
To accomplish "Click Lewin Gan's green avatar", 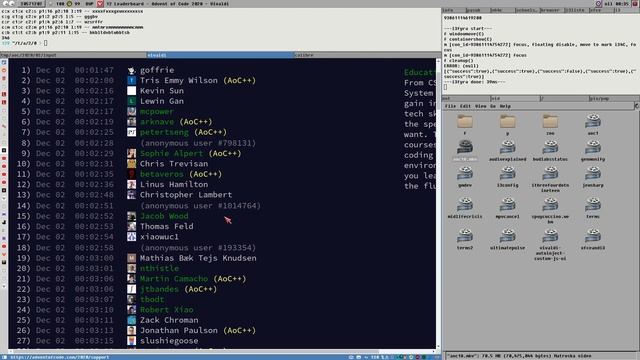I will 131,101.
